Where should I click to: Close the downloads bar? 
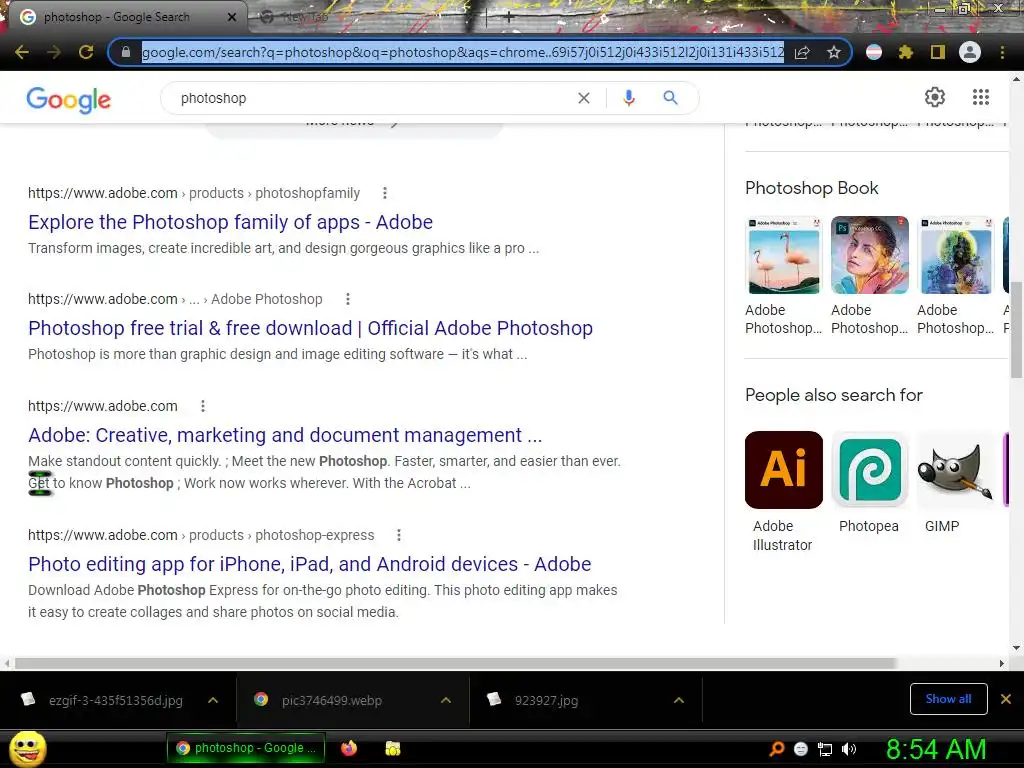[1006, 699]
